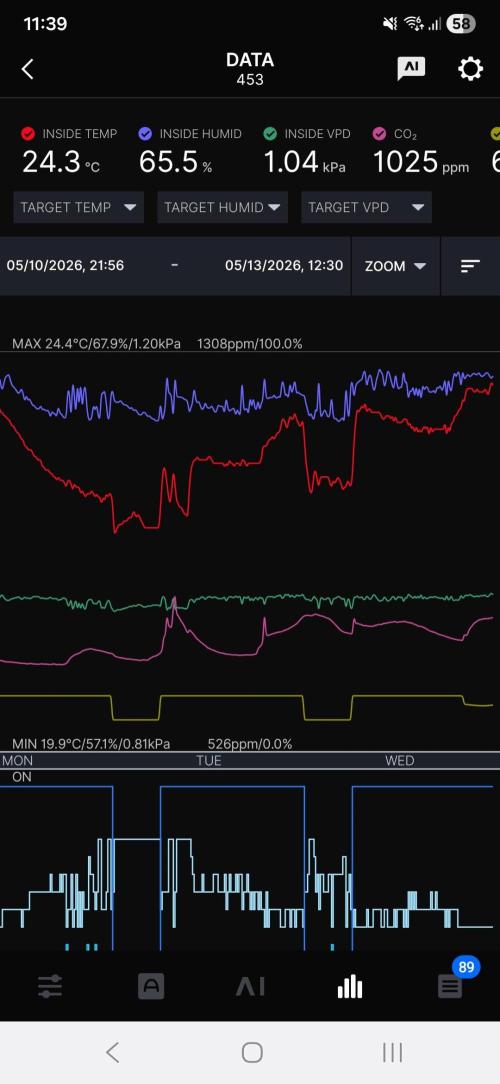Viewport: 500px width, 1084px height.
Task: Tap the TUE day marker on timeline
Action: click(x=209, y=760)
